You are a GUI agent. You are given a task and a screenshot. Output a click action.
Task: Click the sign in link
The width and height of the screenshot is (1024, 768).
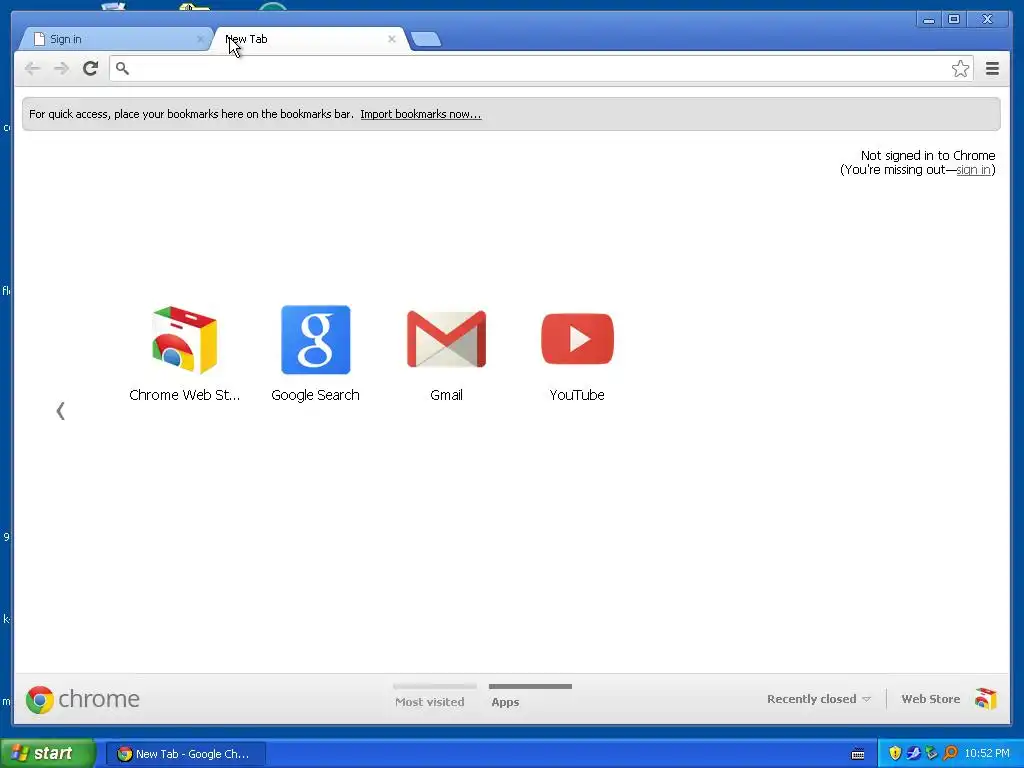tap(973, 170)
